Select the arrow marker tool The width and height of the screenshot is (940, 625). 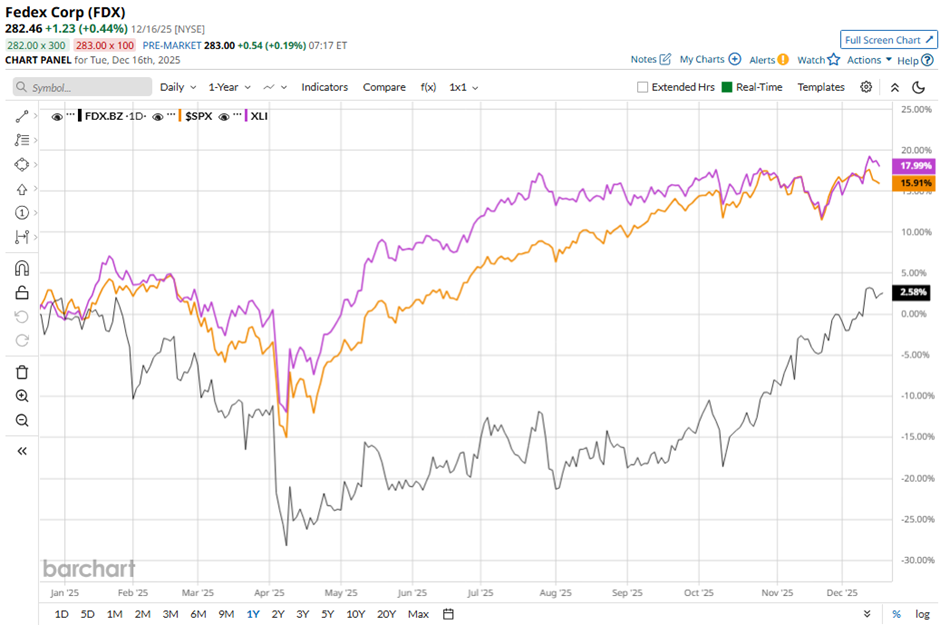(x=22, y=189)
